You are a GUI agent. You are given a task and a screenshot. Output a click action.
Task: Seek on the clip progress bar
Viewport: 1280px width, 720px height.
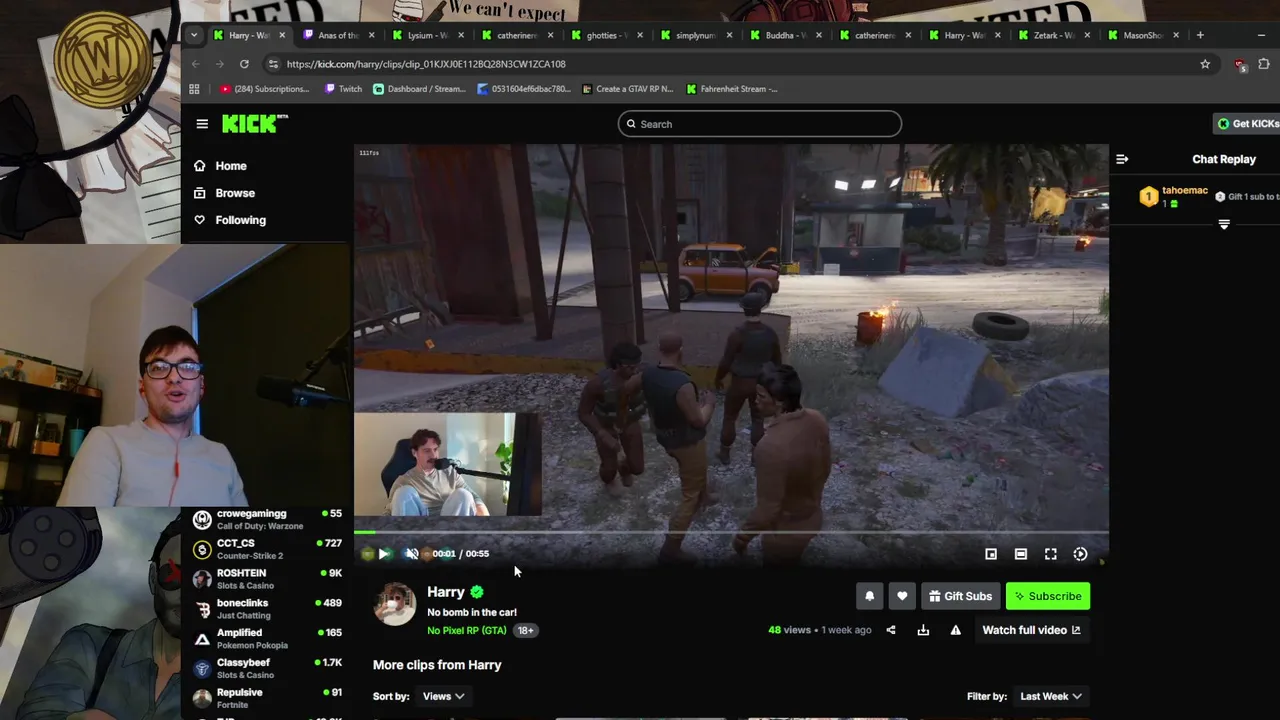[x=731, y=532]
